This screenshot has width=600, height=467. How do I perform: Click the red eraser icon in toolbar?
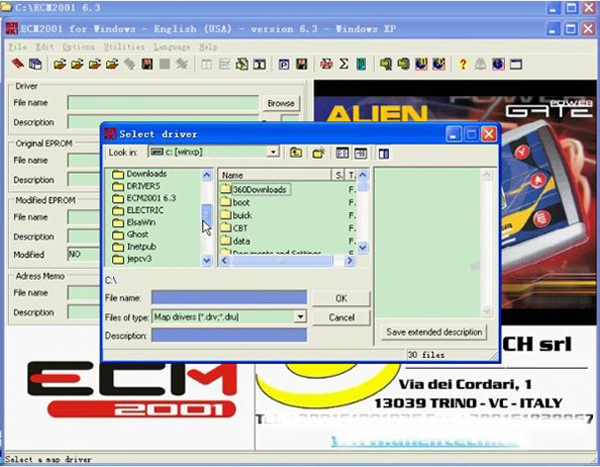pos(18,64)
